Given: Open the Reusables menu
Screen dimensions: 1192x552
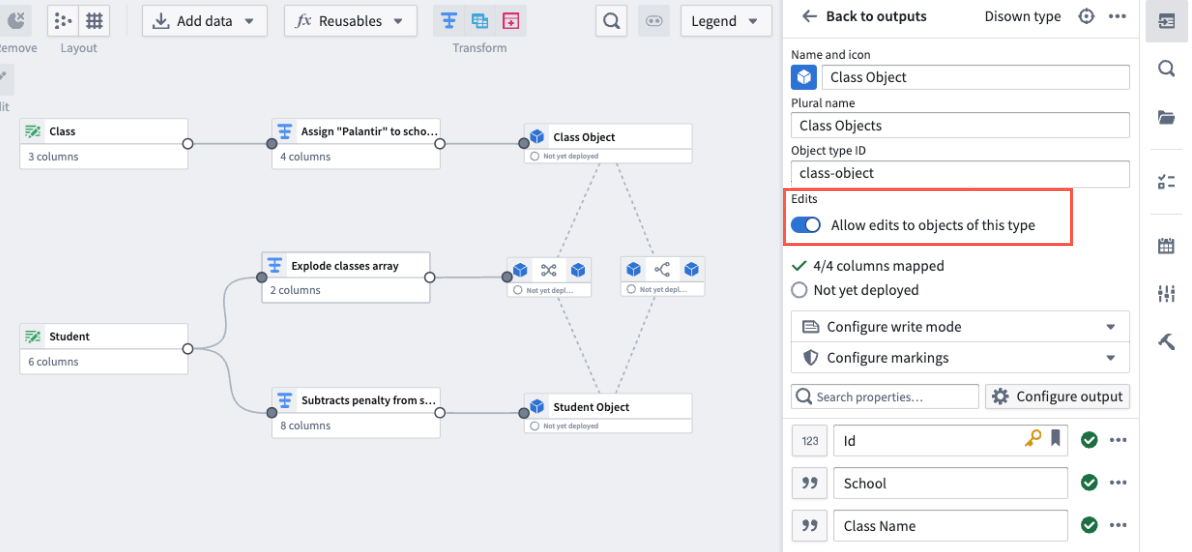Looking at the screenshot, I should click(x=350, y=21).
